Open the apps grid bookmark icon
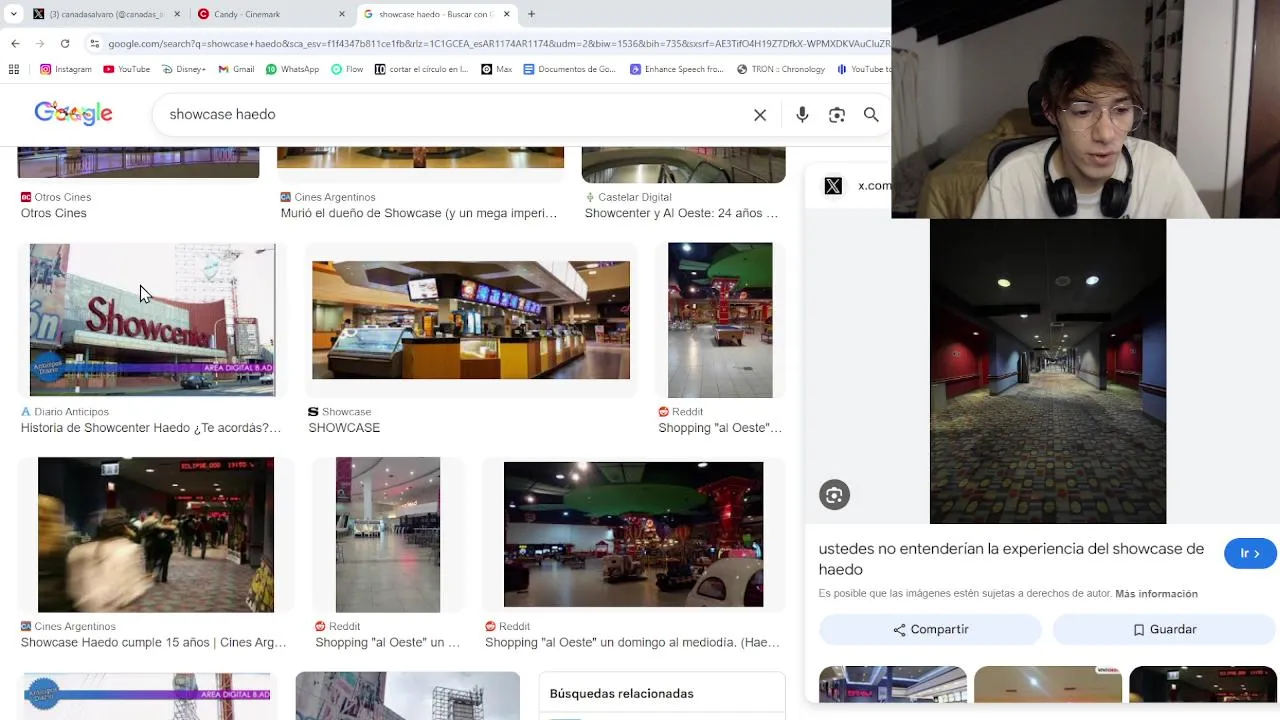The image size is (1280, 720). [14, 69]
